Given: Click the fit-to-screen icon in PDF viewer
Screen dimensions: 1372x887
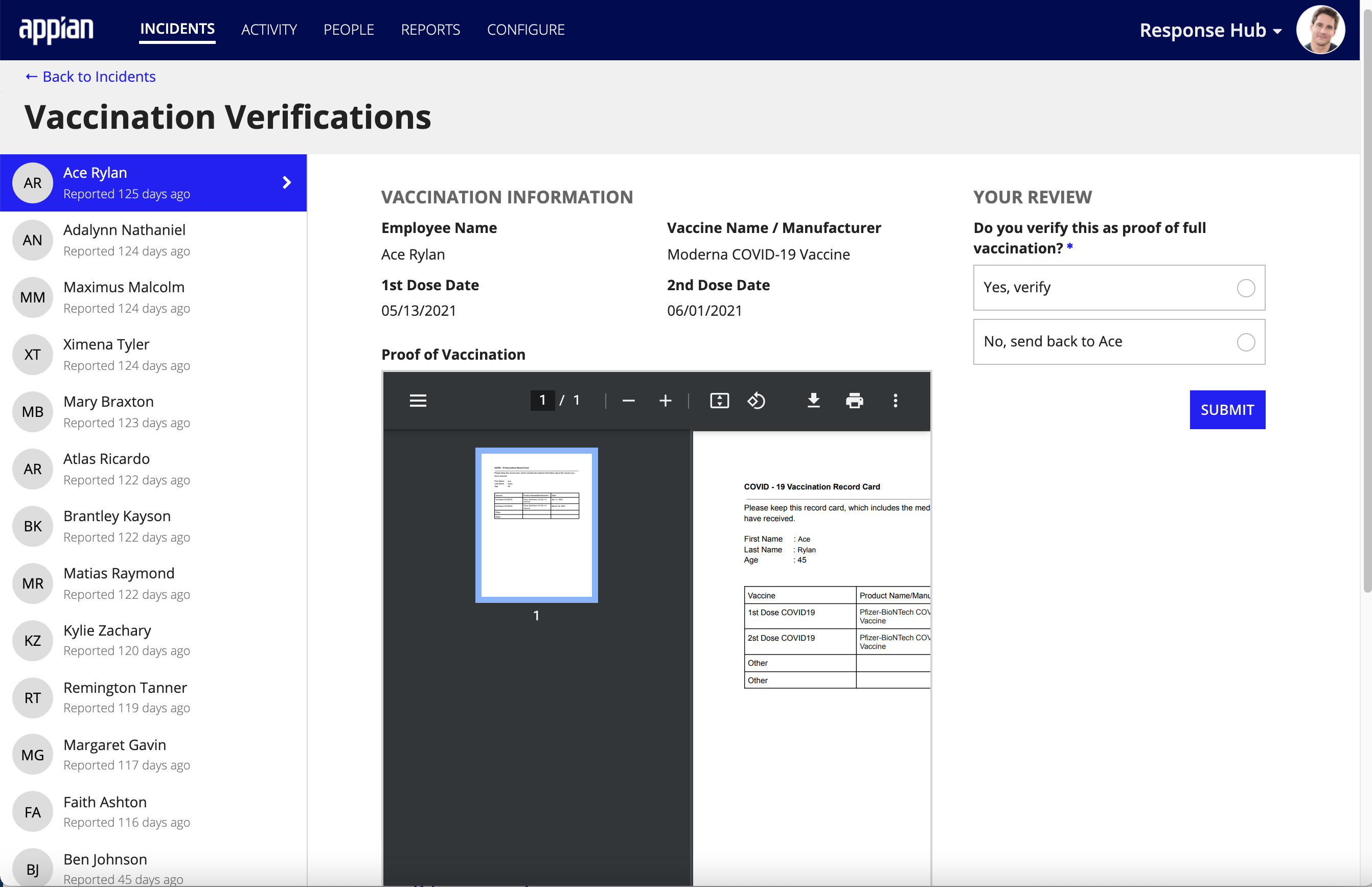Looking at the screenshot, I should pos(720,401).
